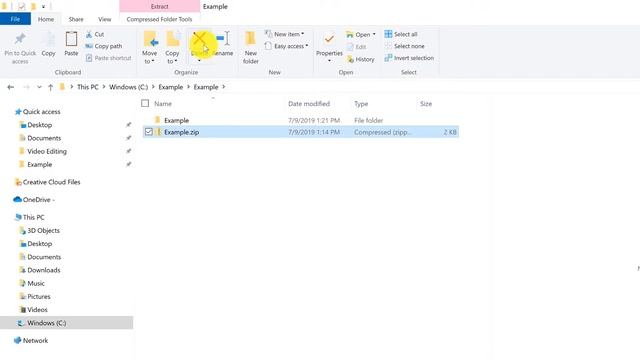Open Quick access in the navigation pane
The height and width of the screenshot is (360, 640).
[x=41, y=111]
